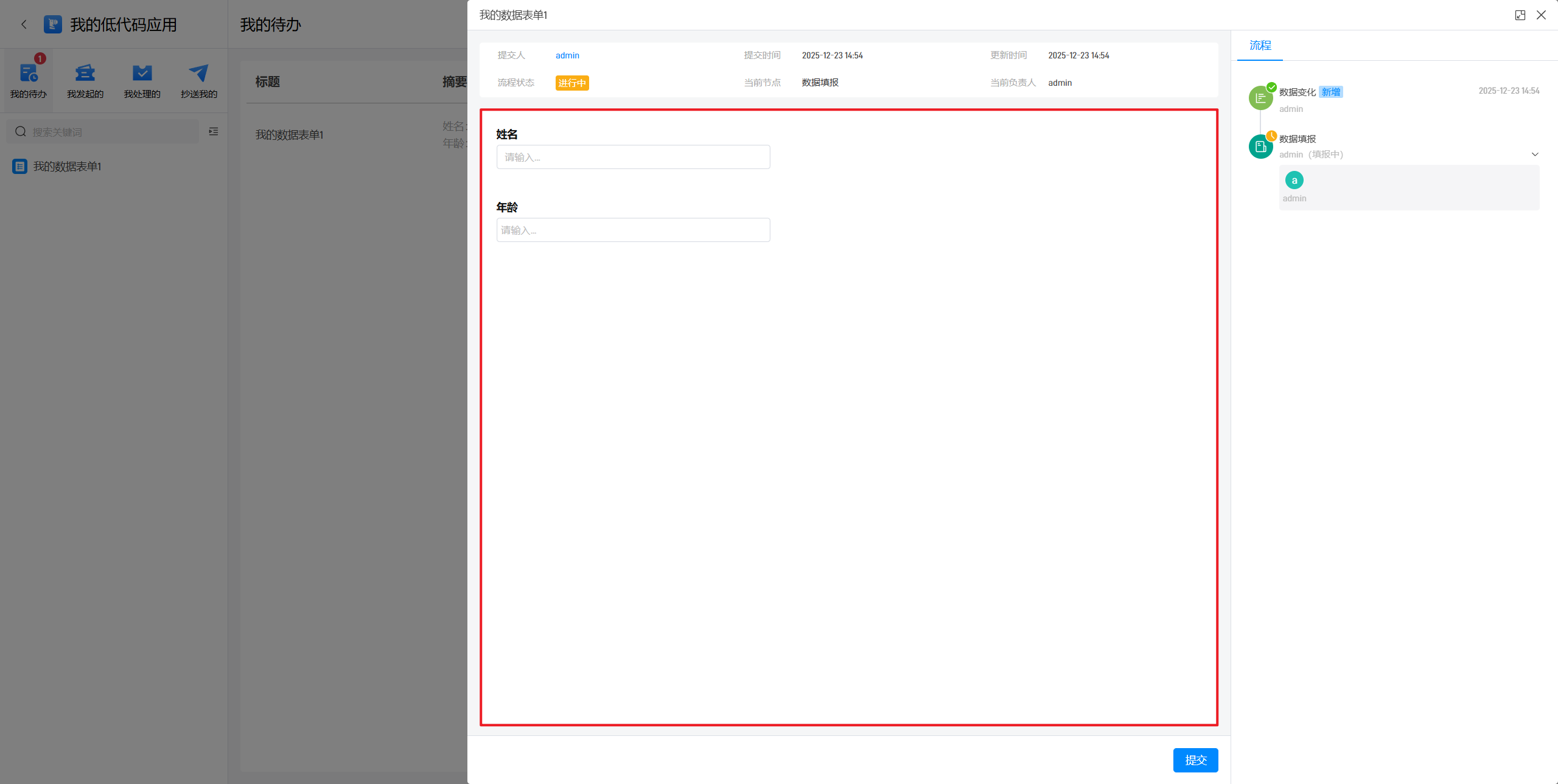Open the 我的待办 icon with badge
The image size is (1558, 784).
pos(28,74)
